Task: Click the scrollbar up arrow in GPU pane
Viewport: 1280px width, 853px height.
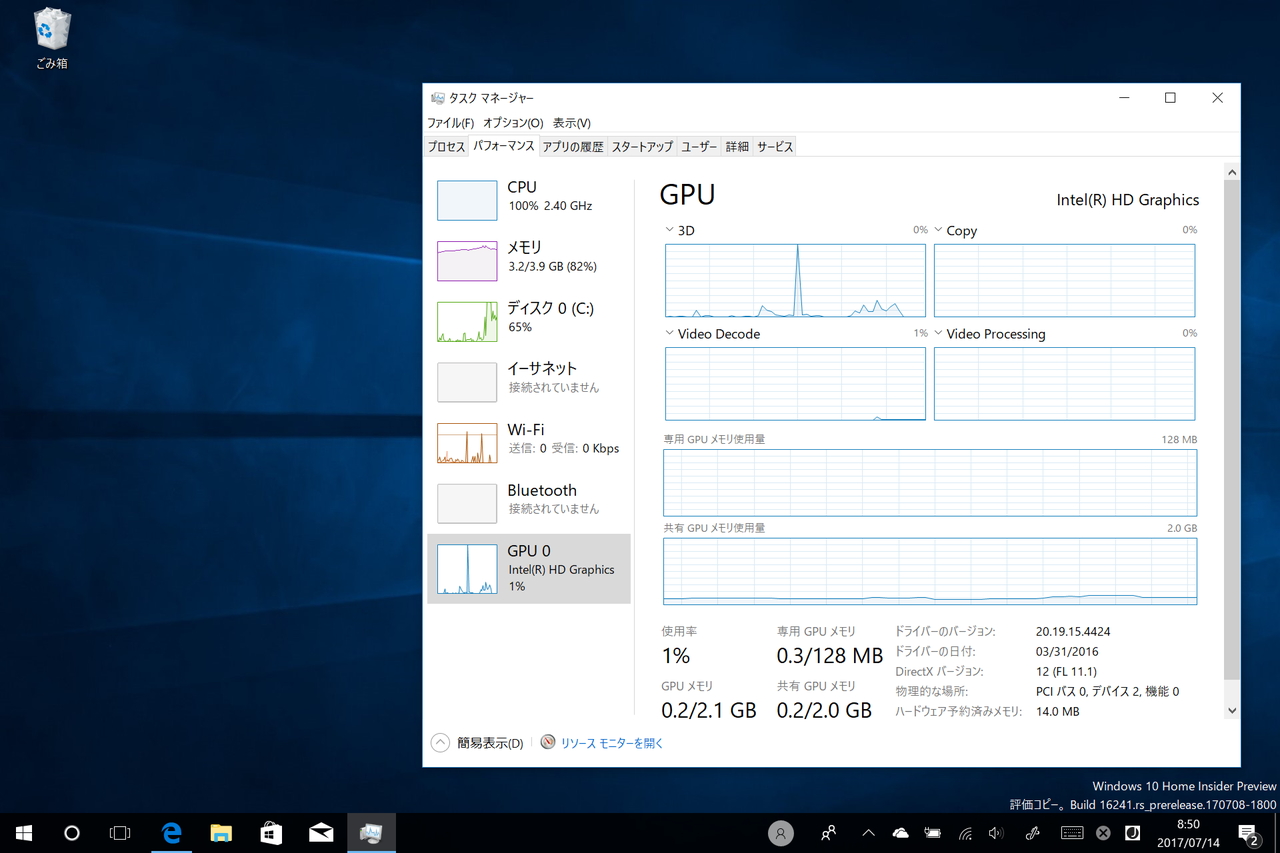Action: click(1232, 173)
